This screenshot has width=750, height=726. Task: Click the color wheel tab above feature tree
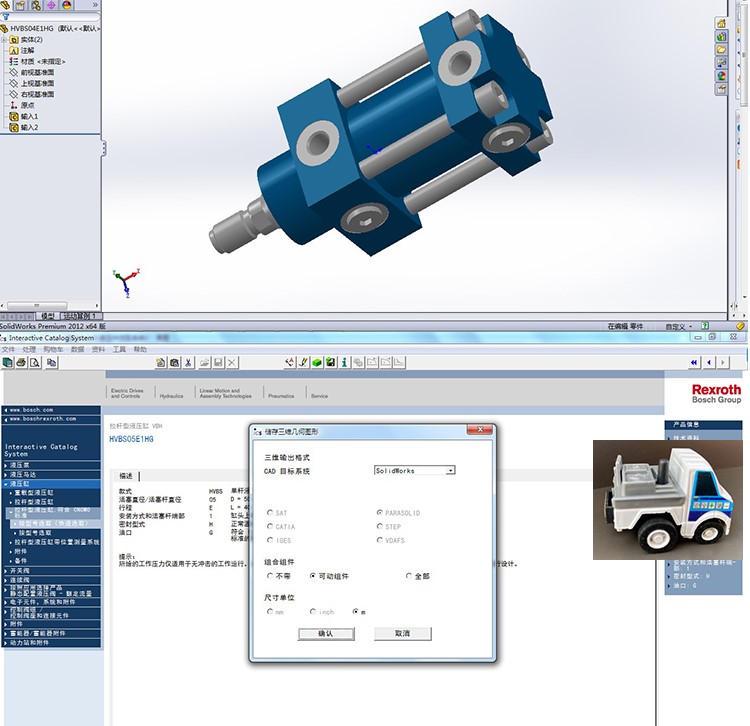[66, 5]
